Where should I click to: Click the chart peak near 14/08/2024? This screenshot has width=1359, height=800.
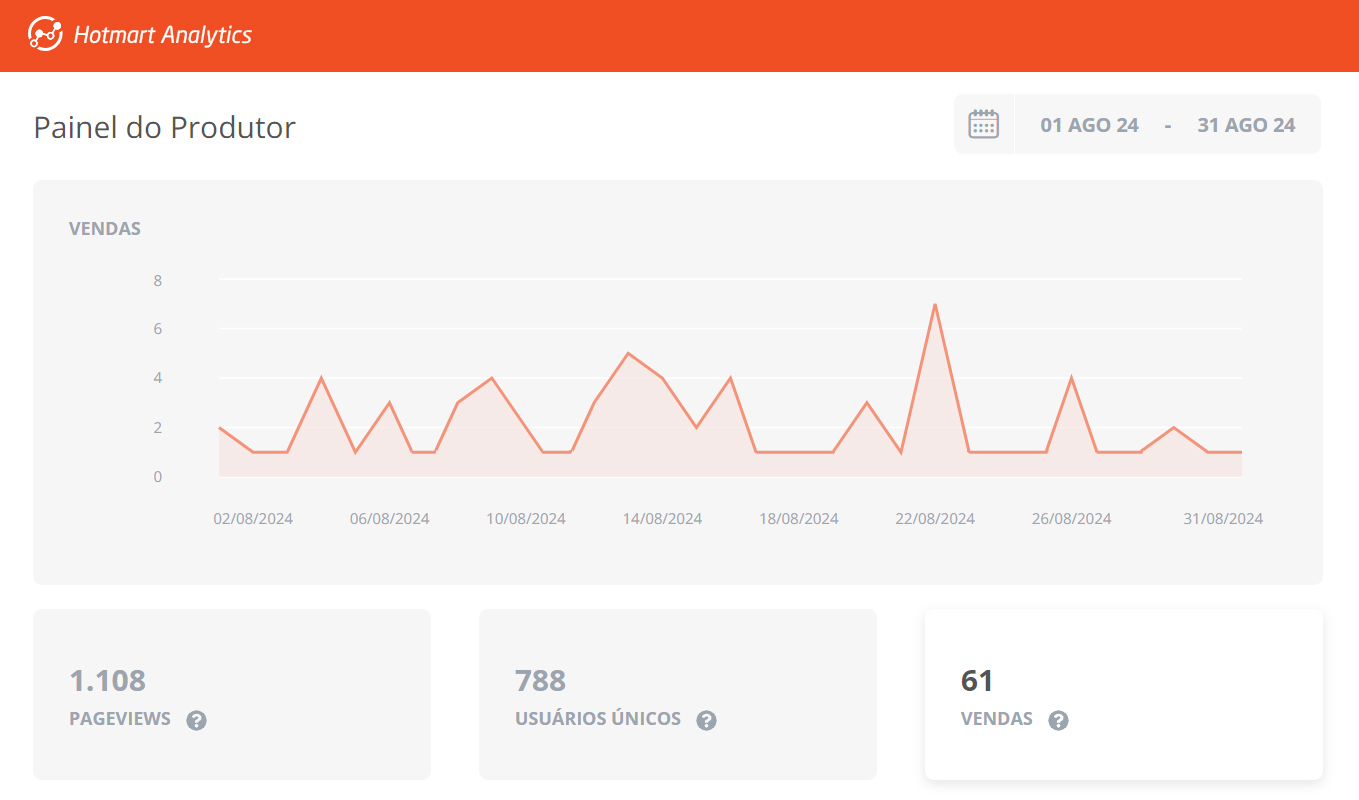[628, 353]
